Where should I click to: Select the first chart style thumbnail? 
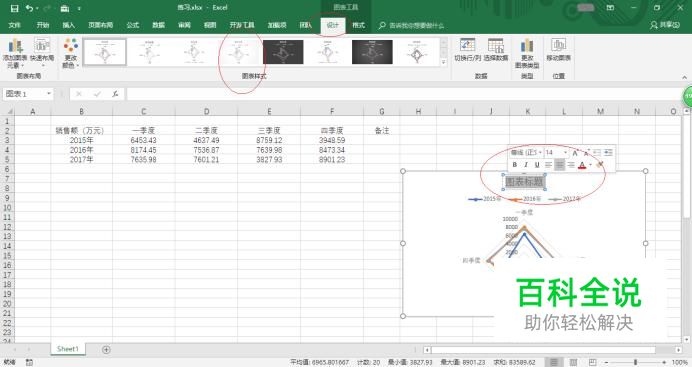point(105,52)
